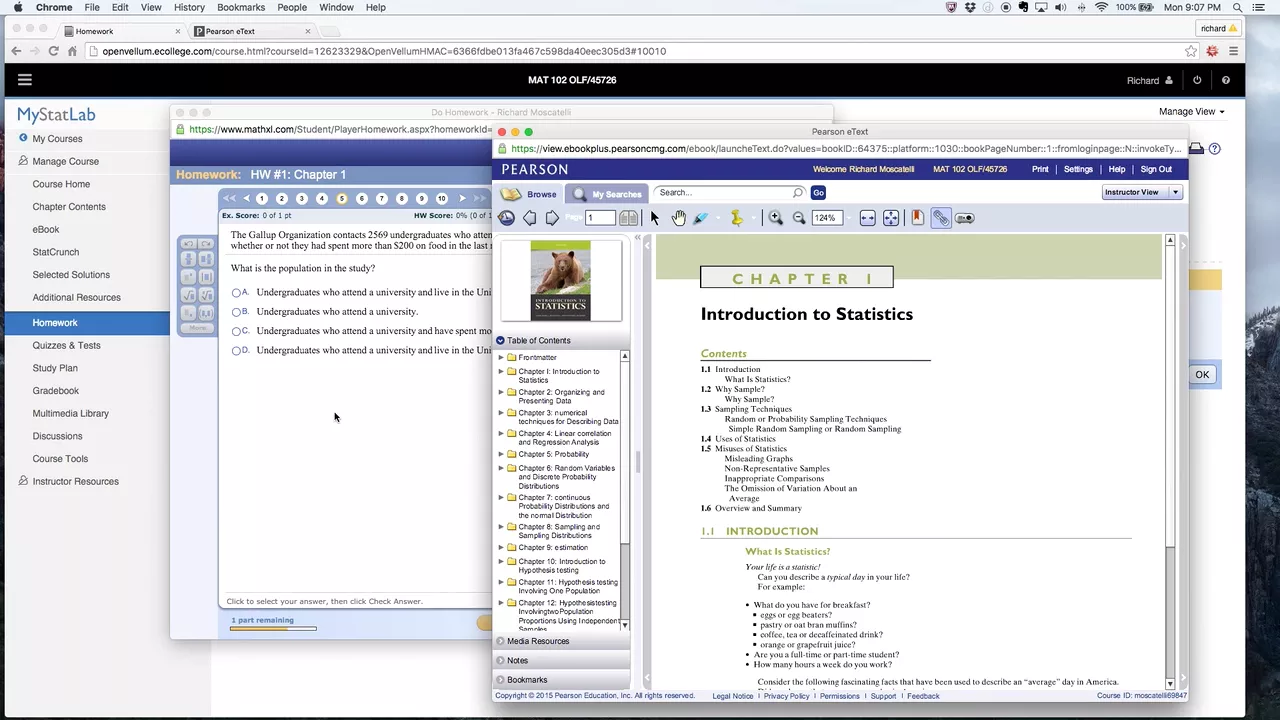Expand Chapter 9: estimation folder
This screenshot has height=720, width=1280.
[x=501, y=547]
